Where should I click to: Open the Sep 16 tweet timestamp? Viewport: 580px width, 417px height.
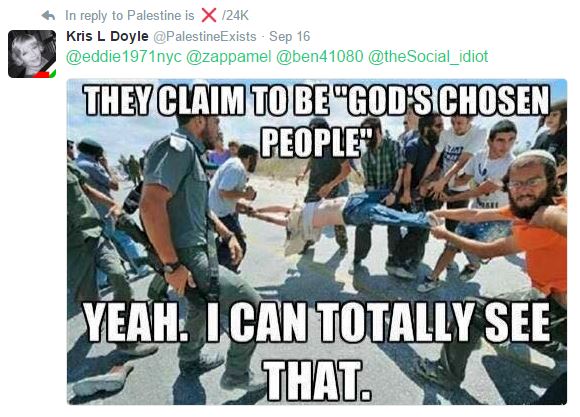point(290,36)
